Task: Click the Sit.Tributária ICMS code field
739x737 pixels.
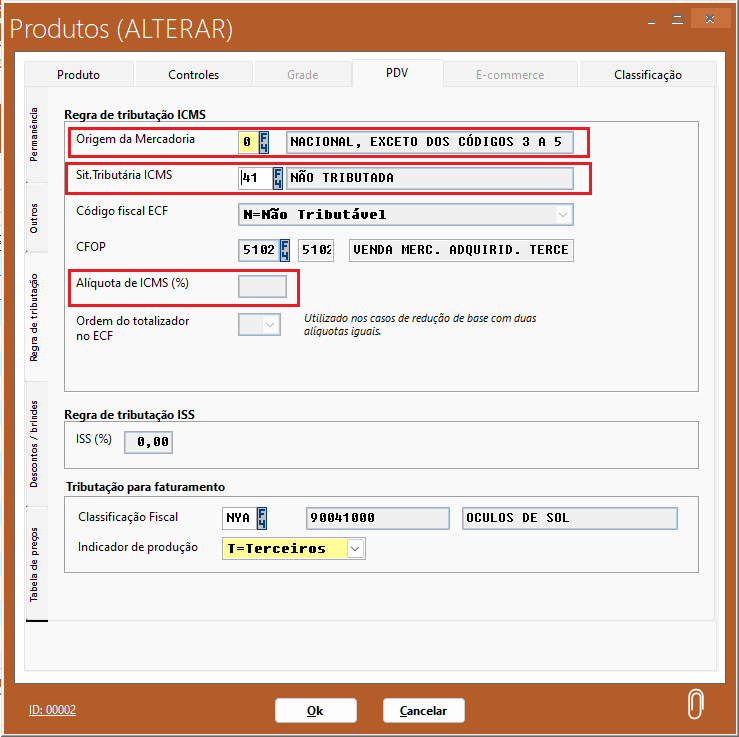Action: click(255, 179)
